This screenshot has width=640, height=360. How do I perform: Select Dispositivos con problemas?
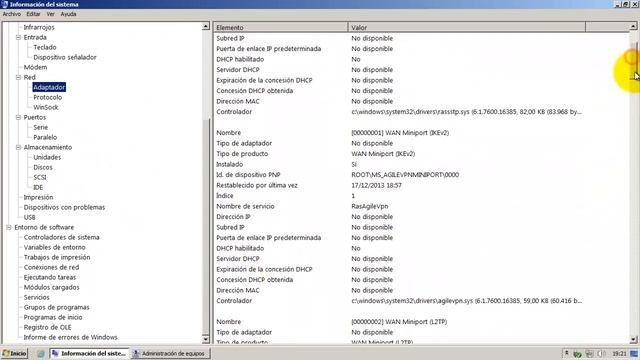[x=64, y=207]
